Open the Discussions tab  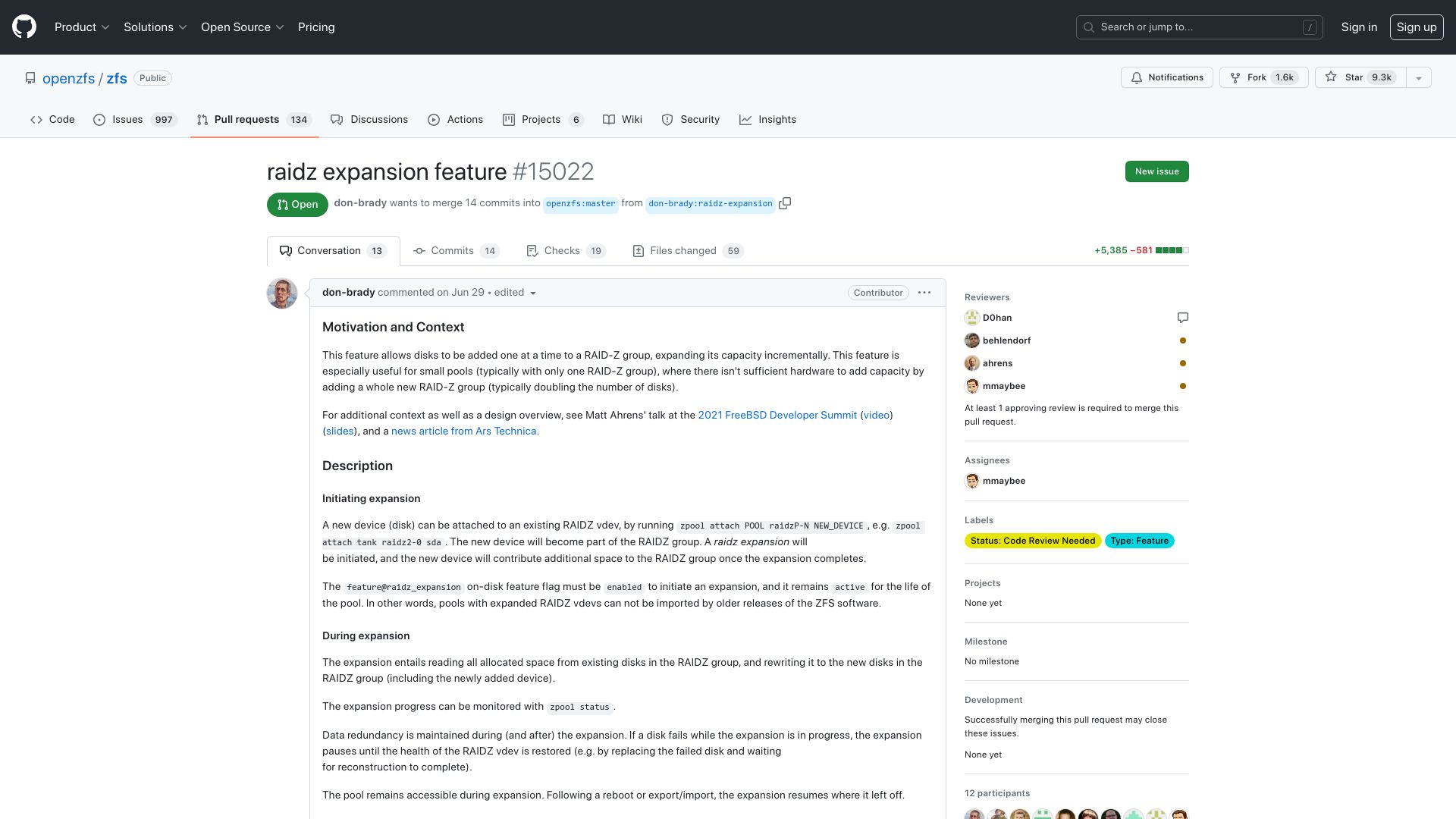(369, 120)
